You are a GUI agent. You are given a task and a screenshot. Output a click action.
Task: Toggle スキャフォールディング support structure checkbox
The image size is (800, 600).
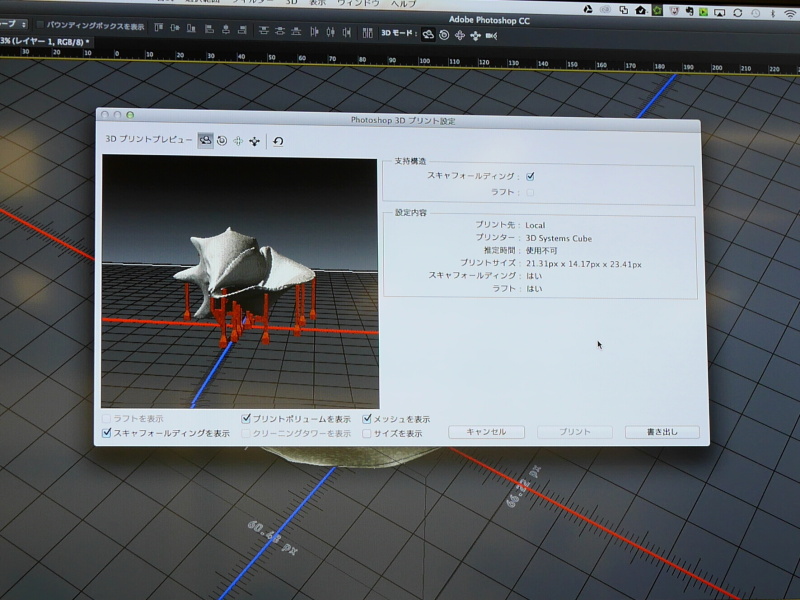tap(530, 176)
